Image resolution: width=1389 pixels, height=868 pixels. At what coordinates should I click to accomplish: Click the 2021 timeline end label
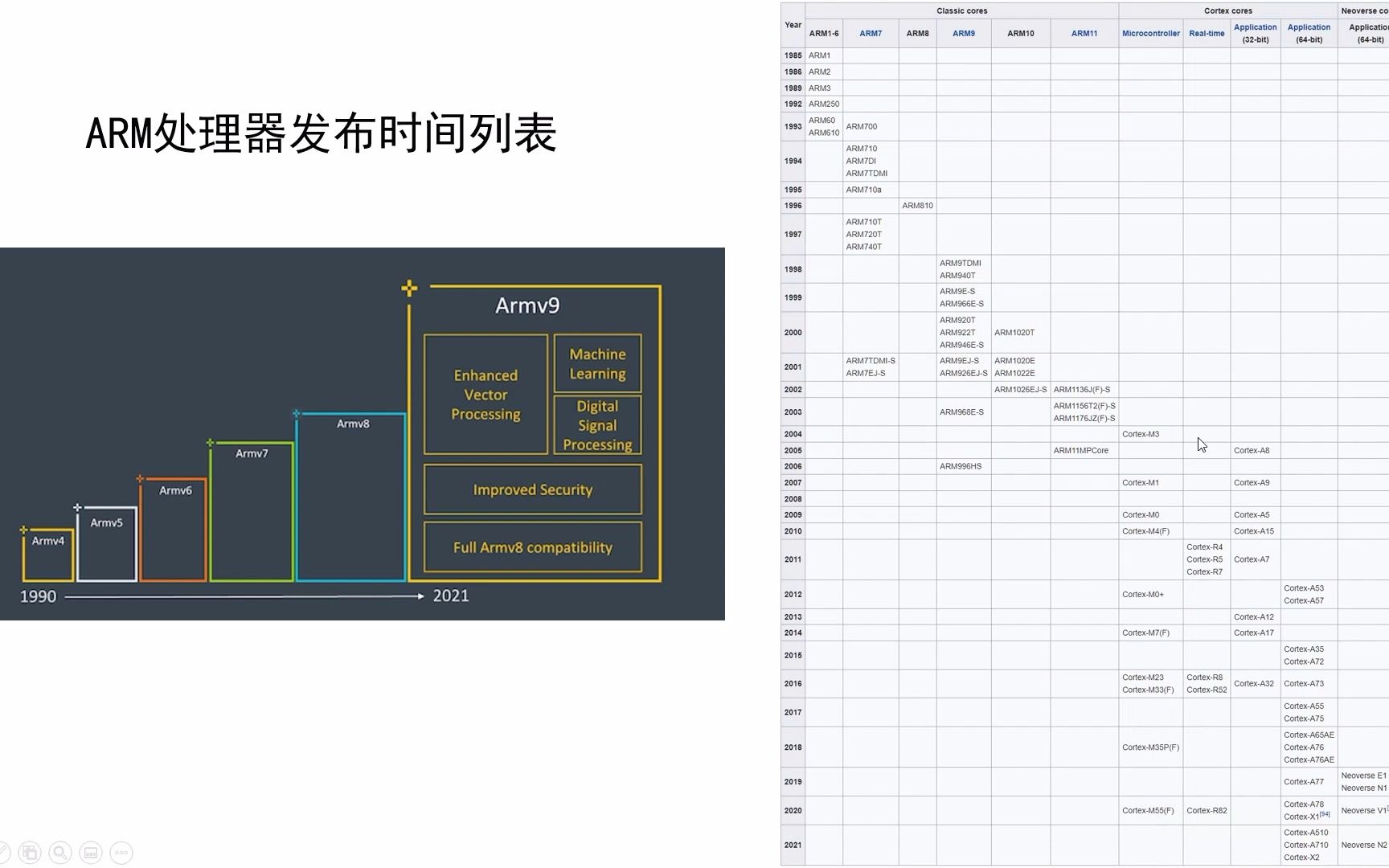point(451,596)
